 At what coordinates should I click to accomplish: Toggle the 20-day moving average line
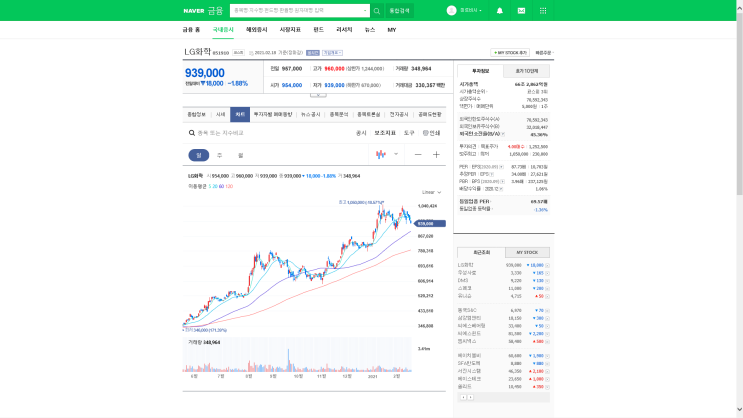tap(215, 186)
